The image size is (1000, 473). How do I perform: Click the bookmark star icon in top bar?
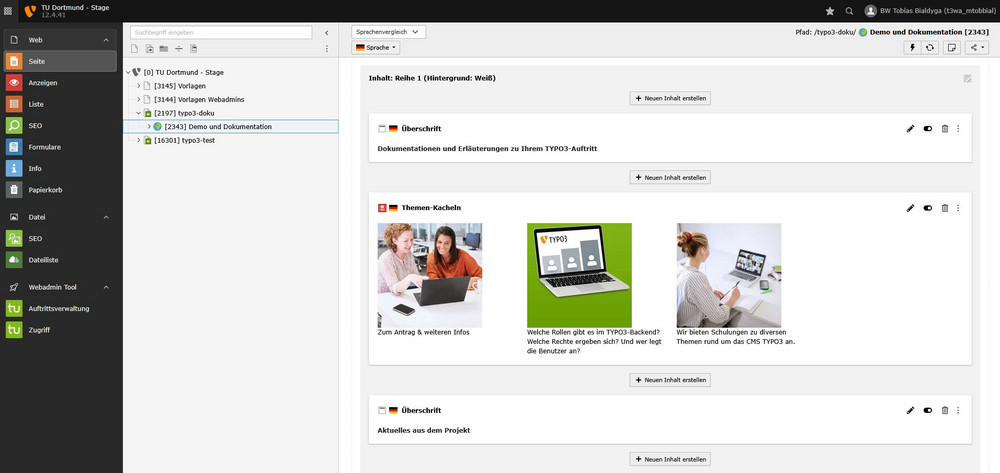pyautogui.click(x=829, y=11)
